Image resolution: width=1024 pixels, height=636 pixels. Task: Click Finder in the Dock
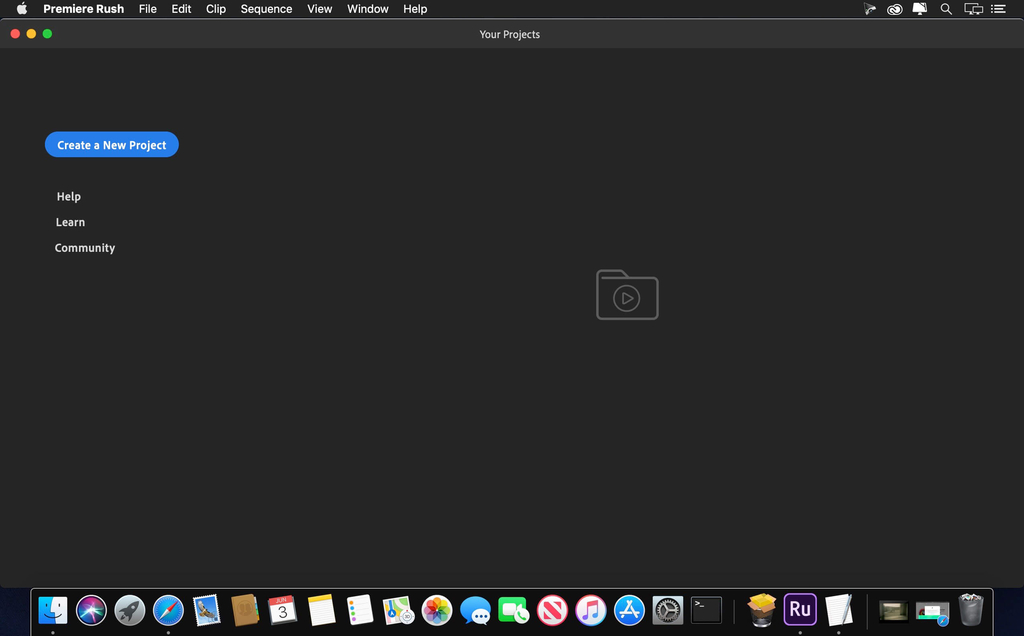pos(52,610)
